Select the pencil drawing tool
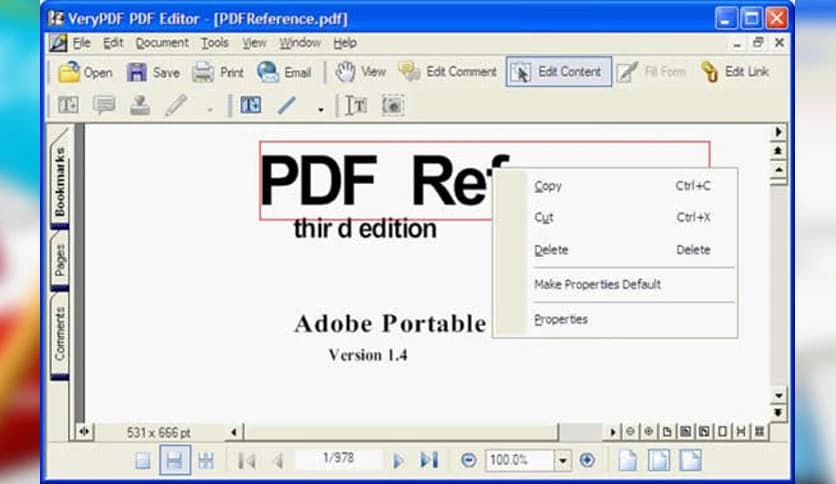The width and height of the screenshot is (836, 484). pos(176,105)
